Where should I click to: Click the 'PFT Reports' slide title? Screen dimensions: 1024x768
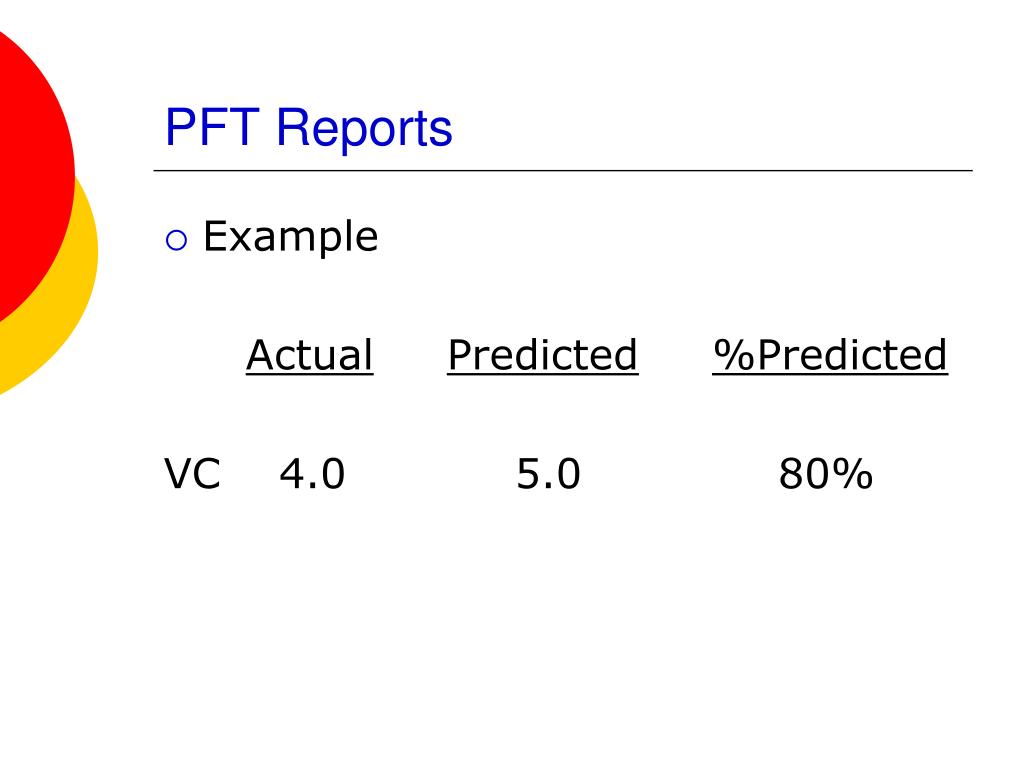click(x=308, y=129)
